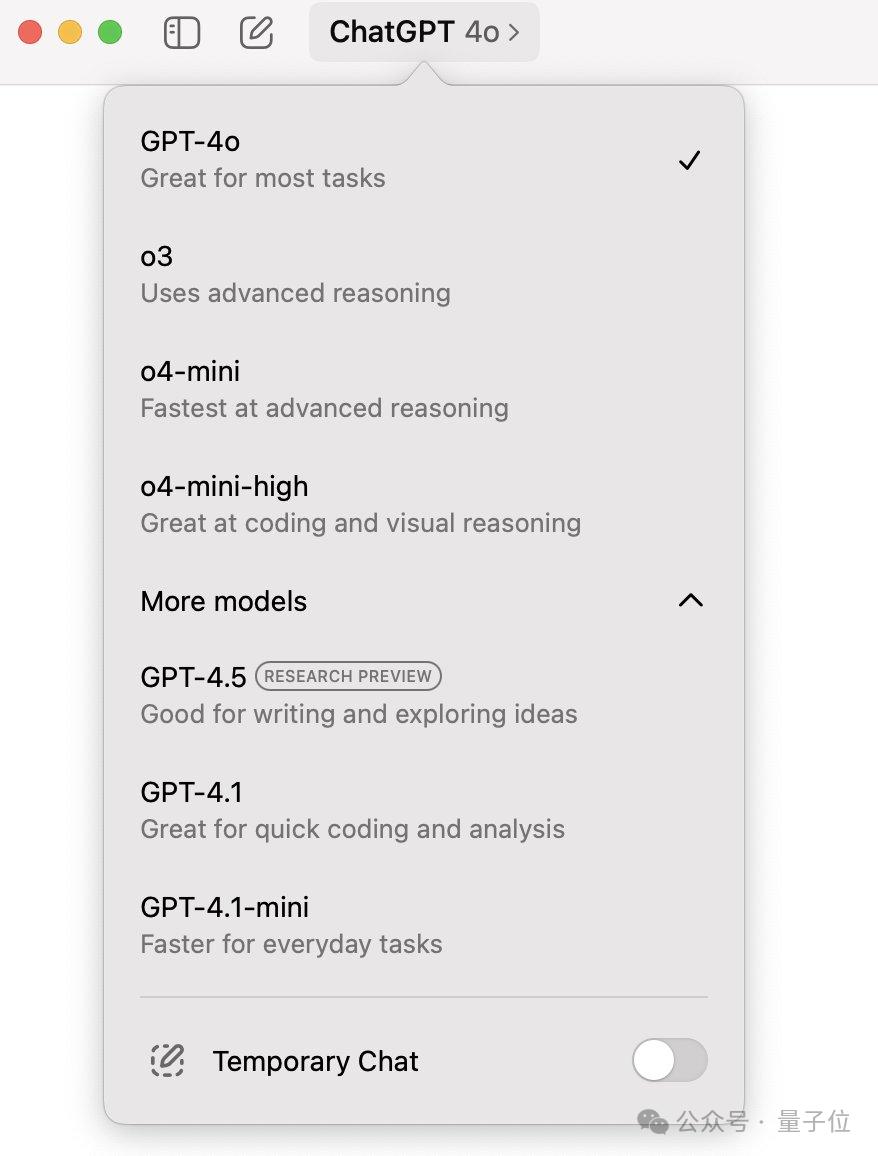878x1156 pixels.
Task: Open the ChatGPT 4o model dropdown
Action: (x=424, y=33)
